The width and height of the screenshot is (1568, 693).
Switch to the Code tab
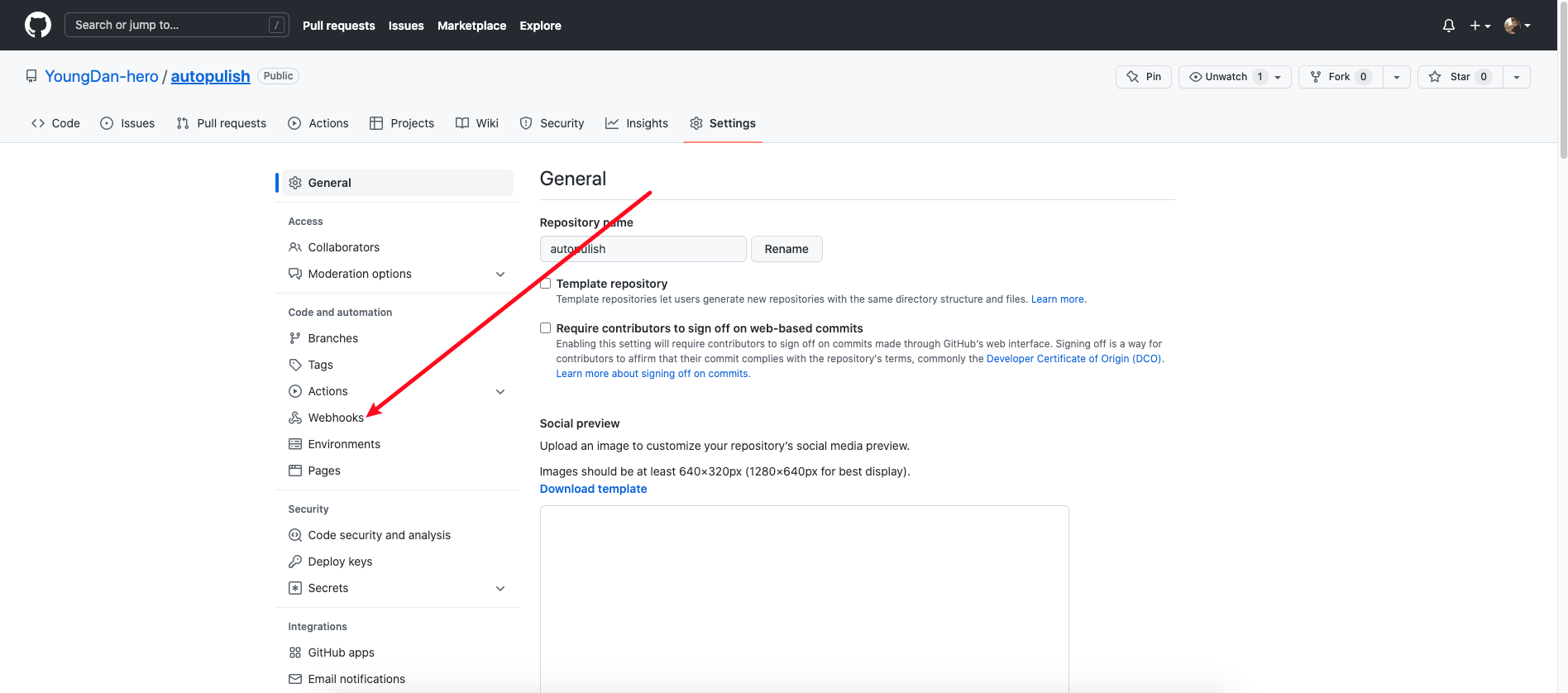pos(55,123)
